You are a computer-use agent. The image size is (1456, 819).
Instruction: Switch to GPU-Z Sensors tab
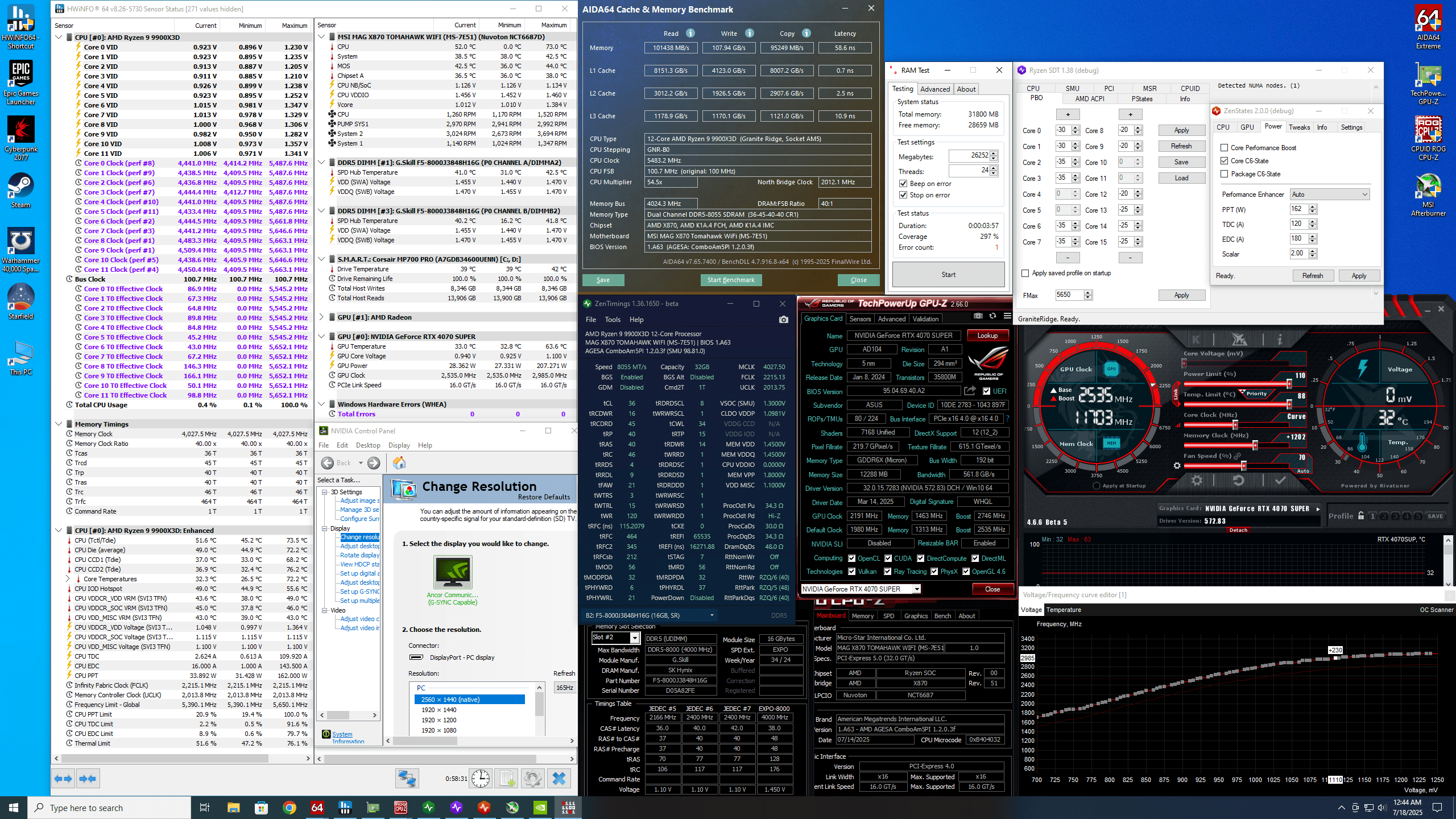[x=860, y=319]
